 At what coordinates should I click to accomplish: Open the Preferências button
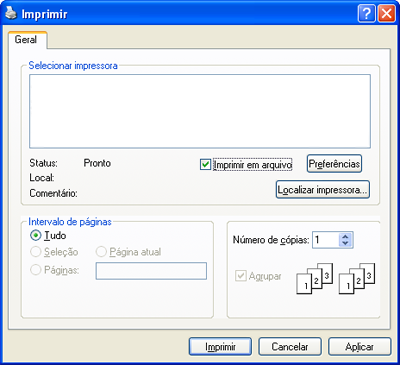334,164
